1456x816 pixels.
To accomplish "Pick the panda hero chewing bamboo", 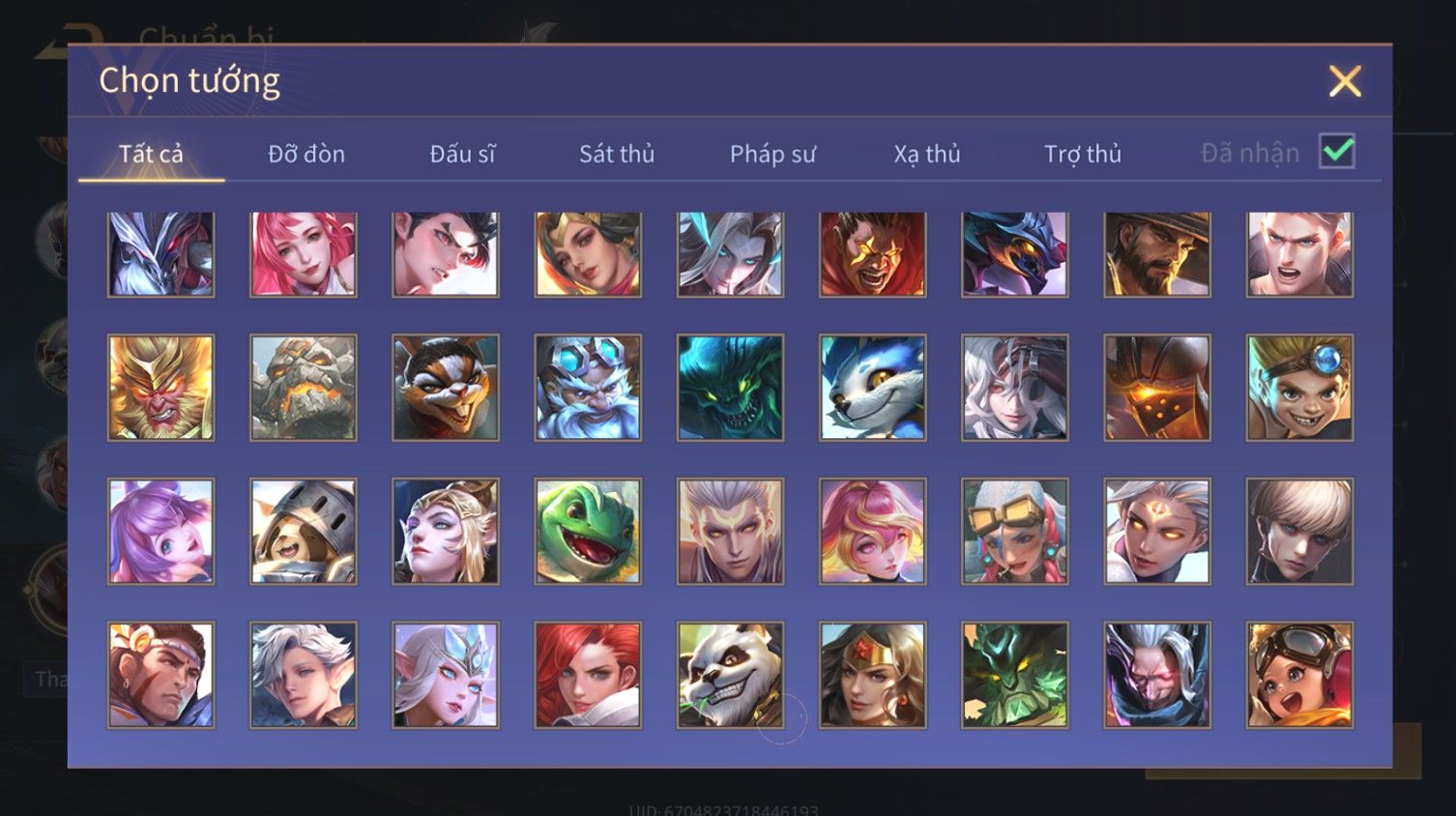I will (x=730, y=675).
